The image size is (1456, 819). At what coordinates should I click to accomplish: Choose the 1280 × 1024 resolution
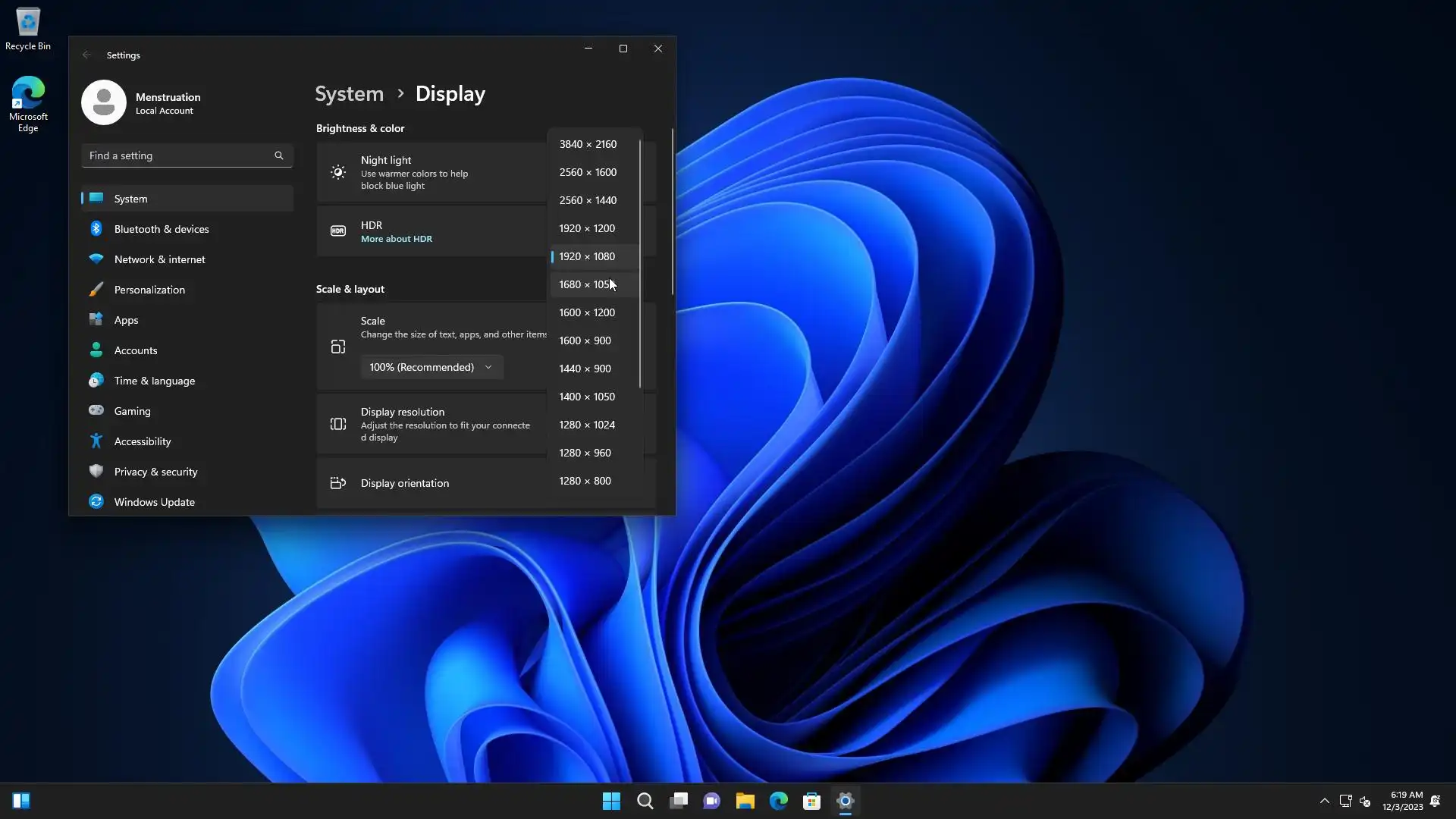[x=587, y=425]
